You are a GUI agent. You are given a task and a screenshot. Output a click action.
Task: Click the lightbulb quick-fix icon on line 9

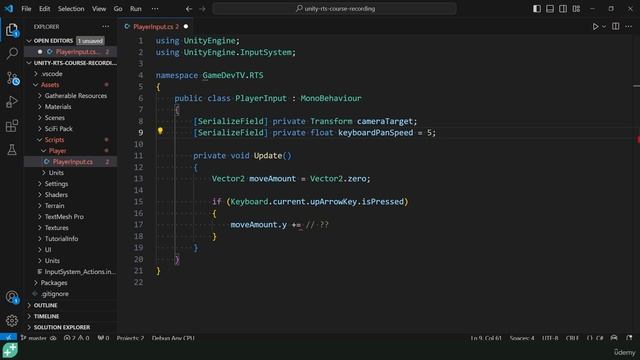coord(160,131)
